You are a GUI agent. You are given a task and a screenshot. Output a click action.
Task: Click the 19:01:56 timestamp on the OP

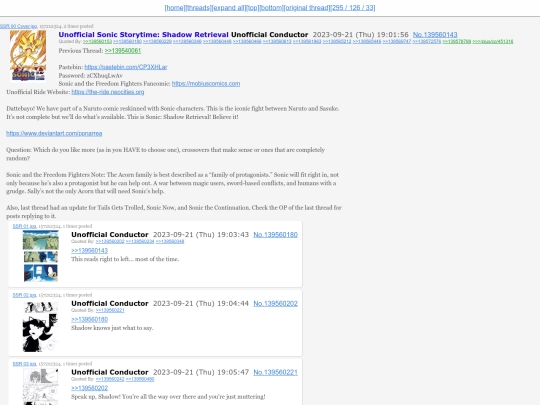(393, 35)
